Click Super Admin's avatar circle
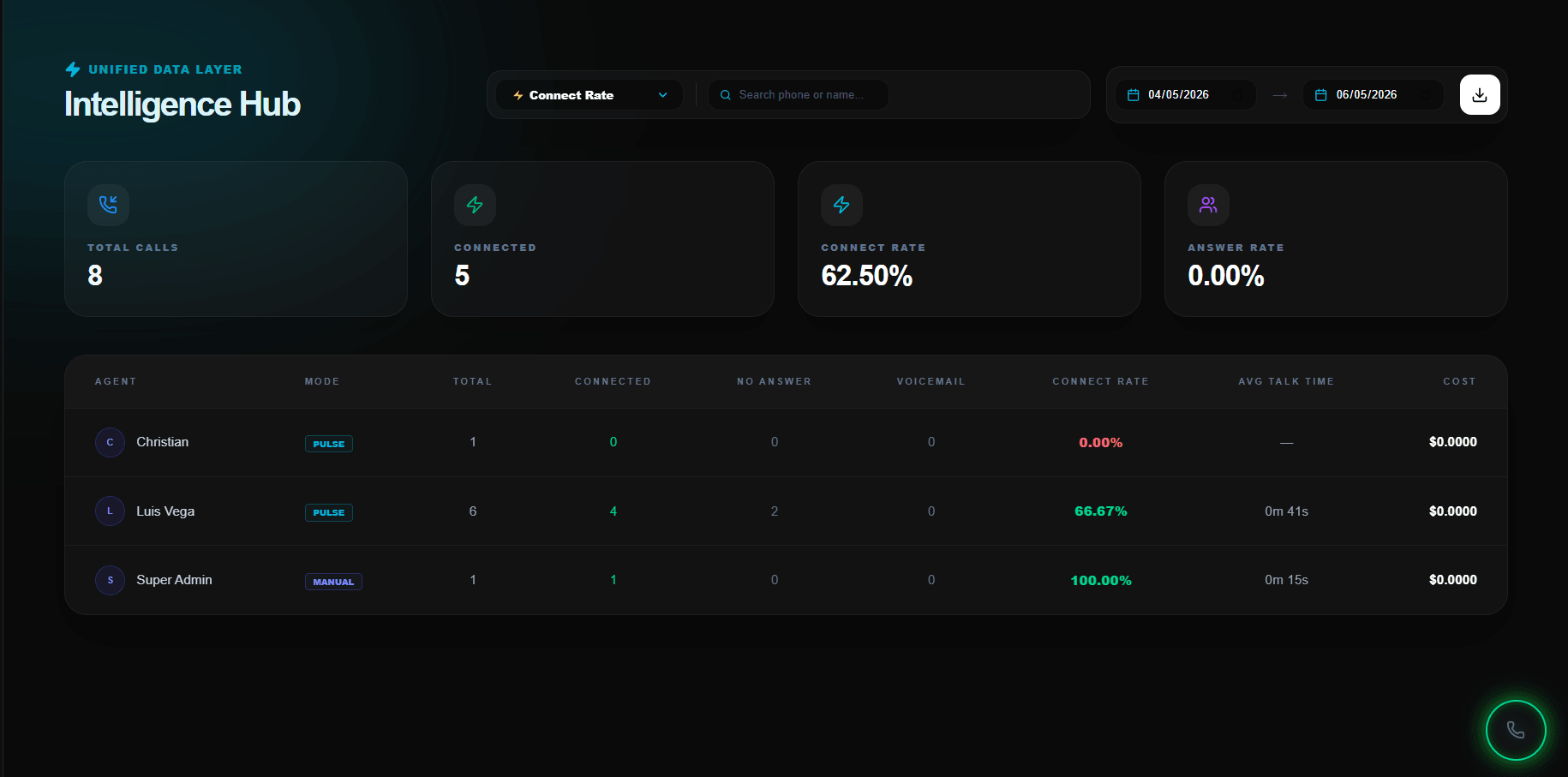Viewport: 1568px width, 777px height. (x=110, y=580)
